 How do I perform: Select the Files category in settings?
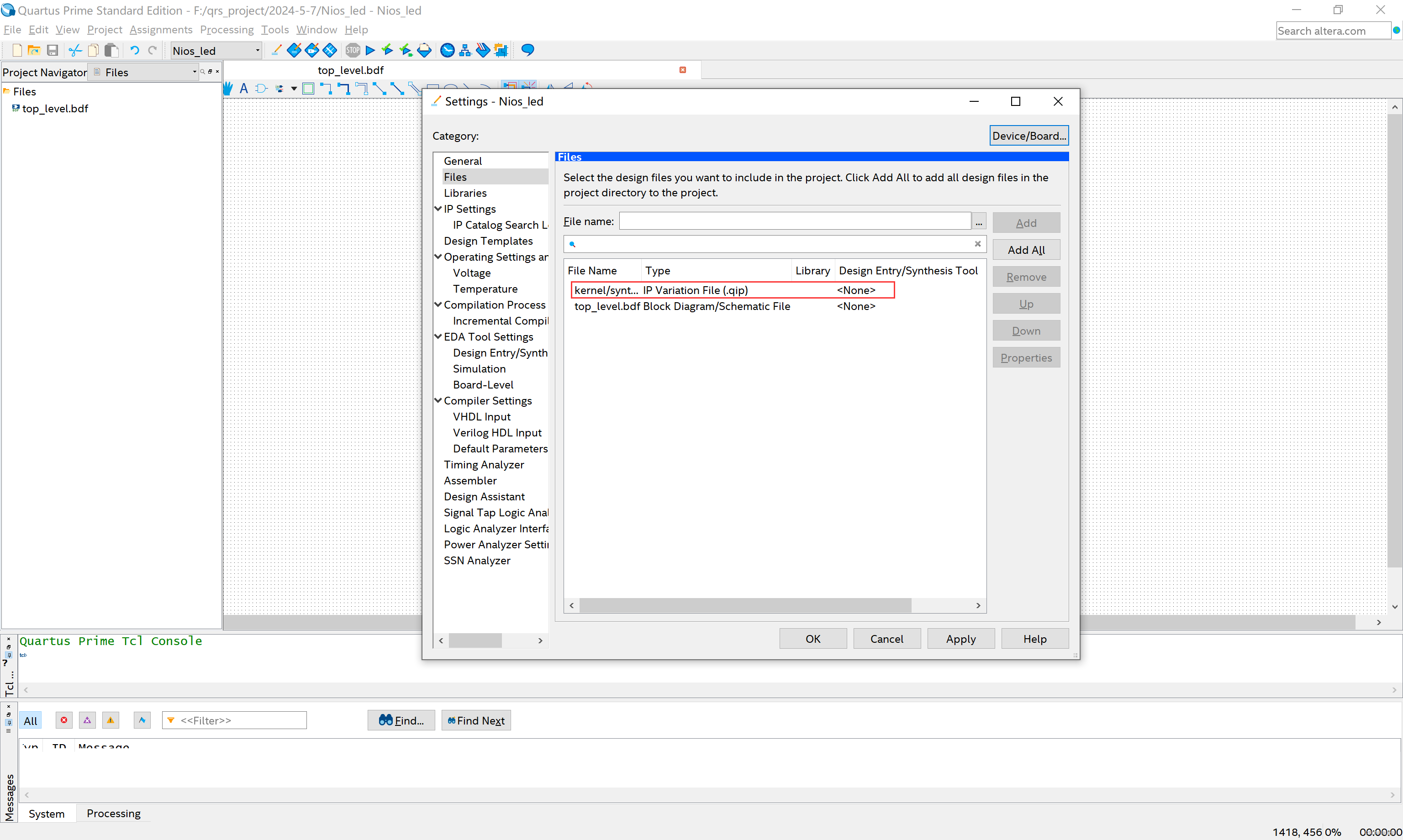(456, 177)
